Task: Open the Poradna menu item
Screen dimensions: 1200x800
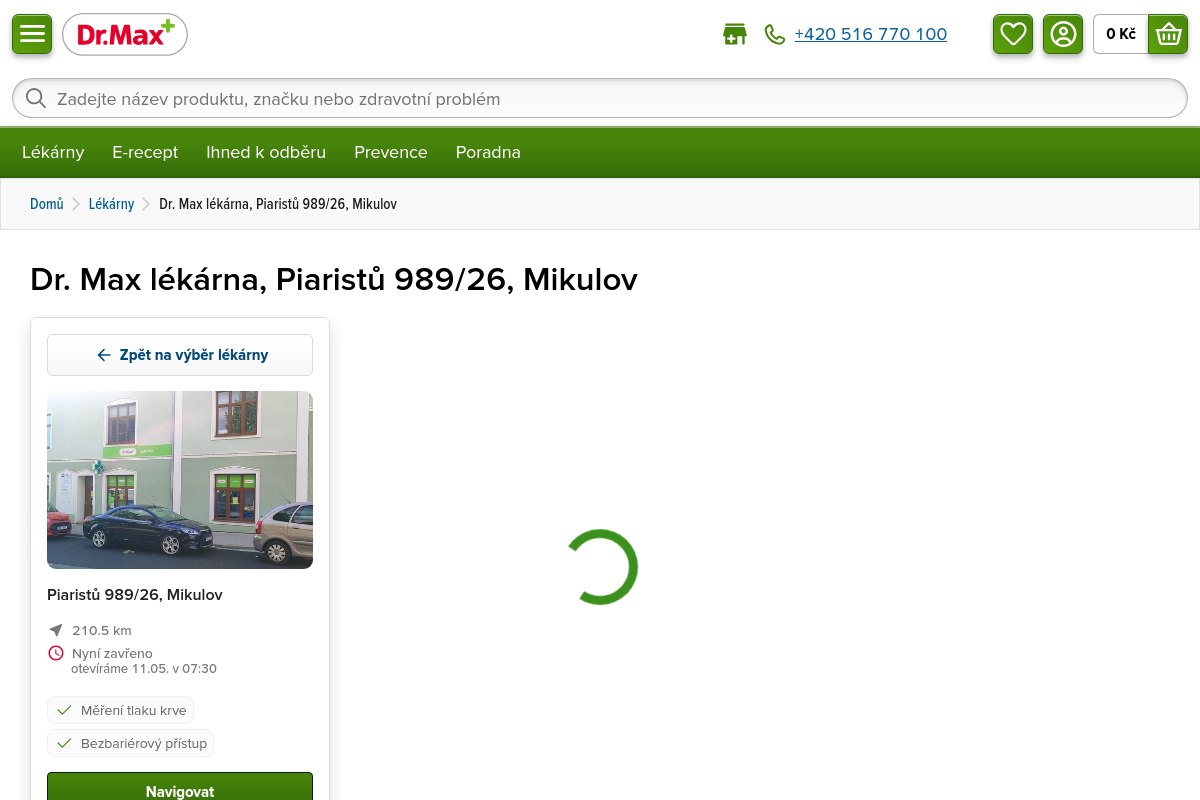Action: pyautogui.click(x=488, y=152)
